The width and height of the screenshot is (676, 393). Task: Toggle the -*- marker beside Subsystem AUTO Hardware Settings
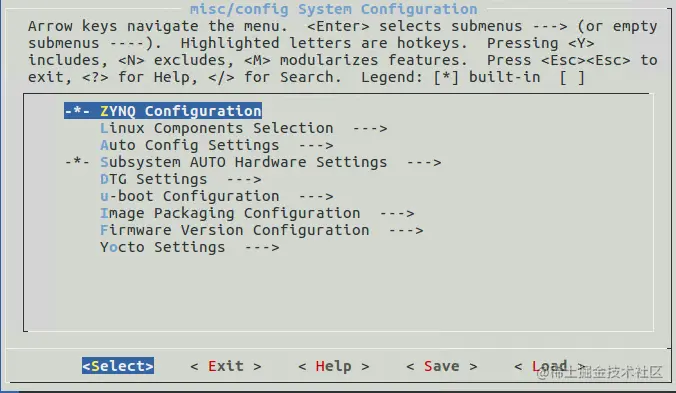tap(78, 162)
